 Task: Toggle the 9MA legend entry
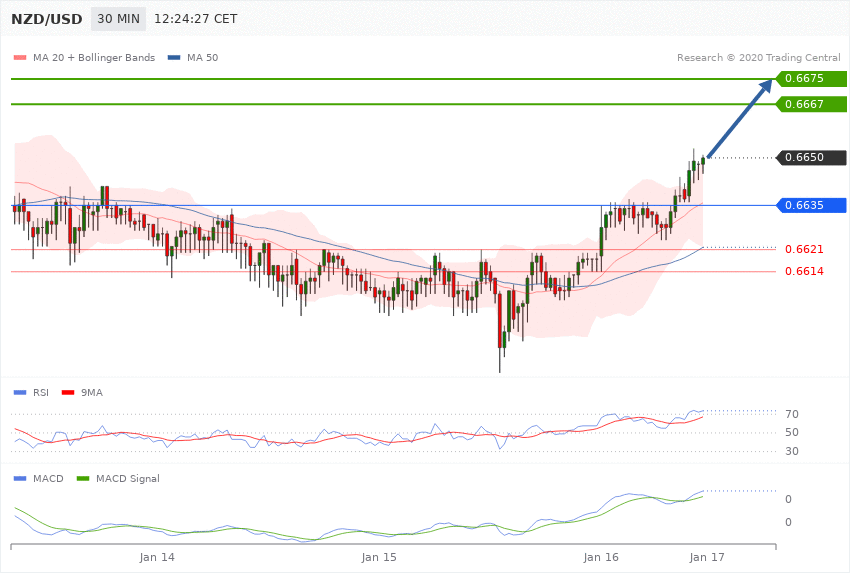coord(82,392)
